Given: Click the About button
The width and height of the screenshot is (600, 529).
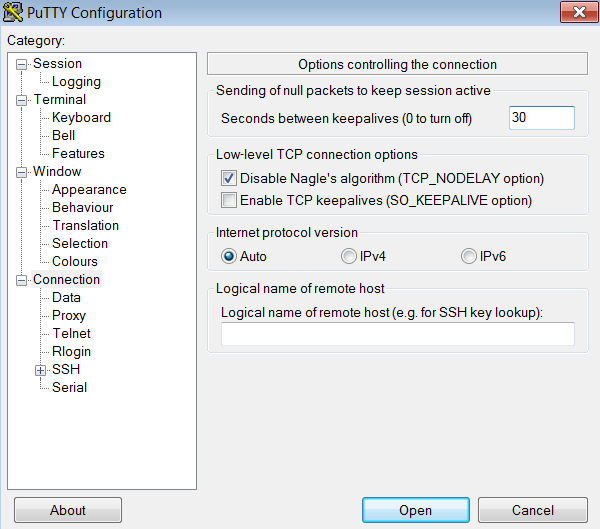Looking at the screenshot, I should [68, 510].
